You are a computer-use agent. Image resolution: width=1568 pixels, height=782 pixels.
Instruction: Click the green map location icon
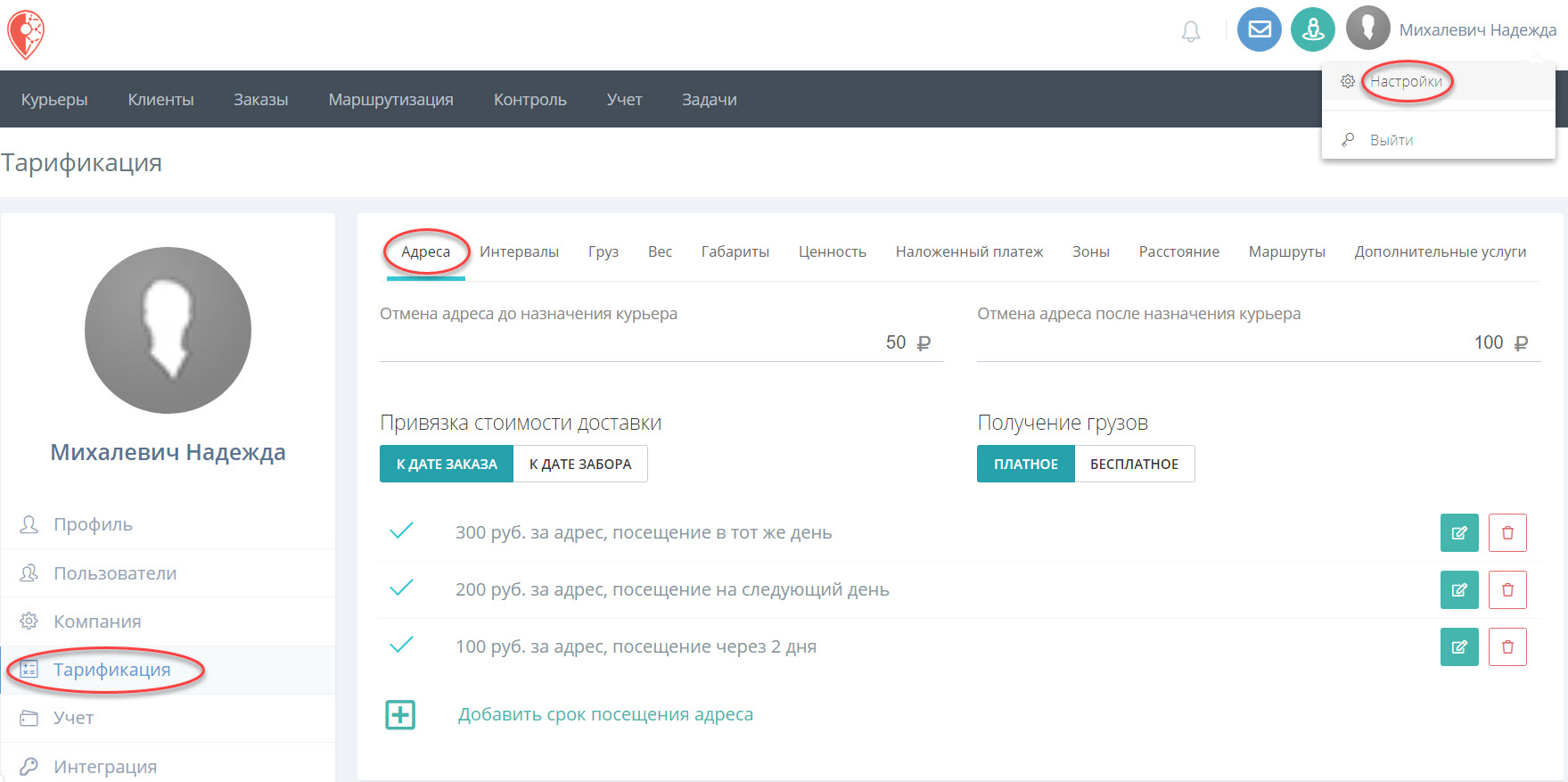1313,29
